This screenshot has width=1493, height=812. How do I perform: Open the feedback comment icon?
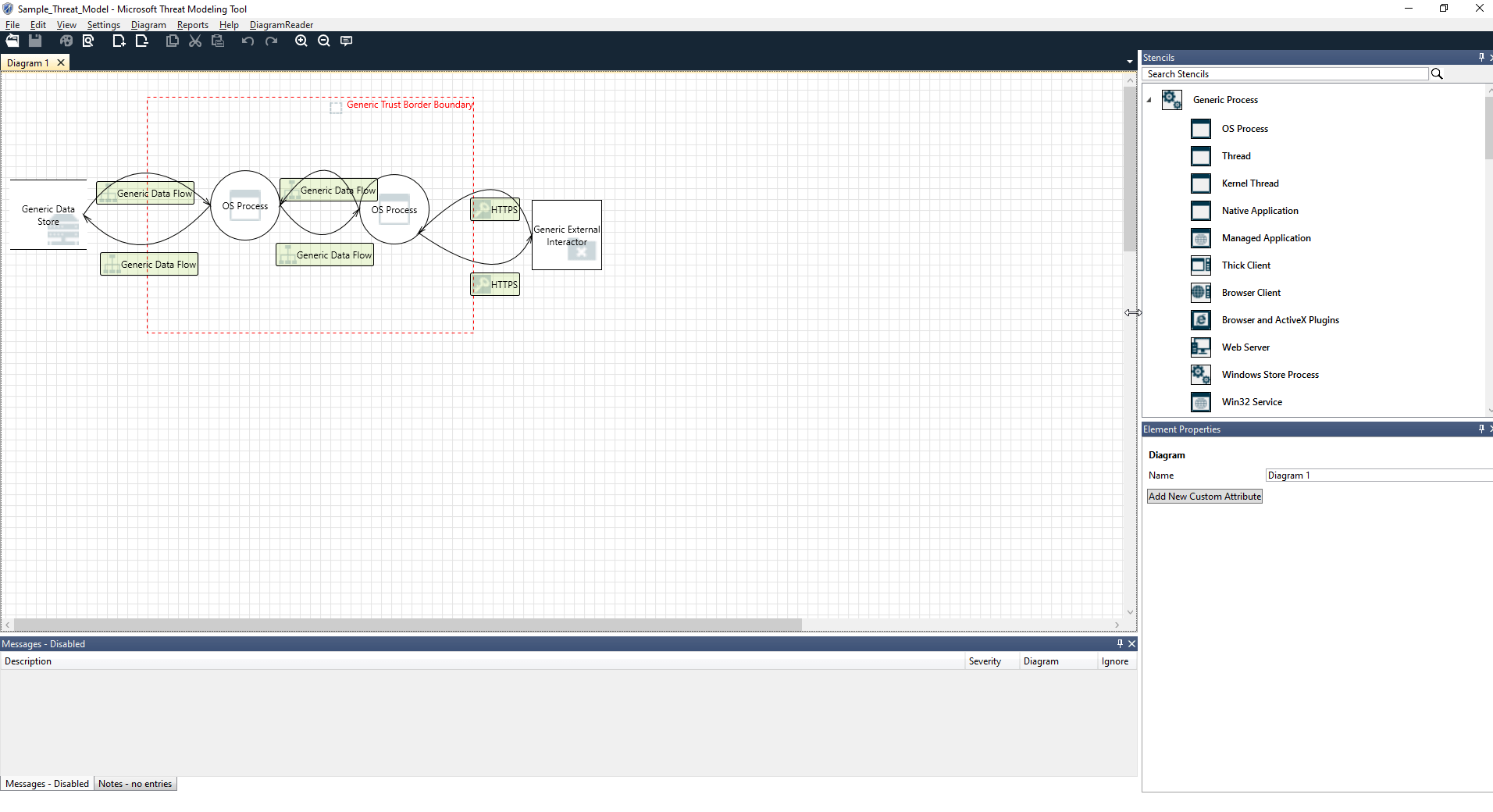pos(347,41)
